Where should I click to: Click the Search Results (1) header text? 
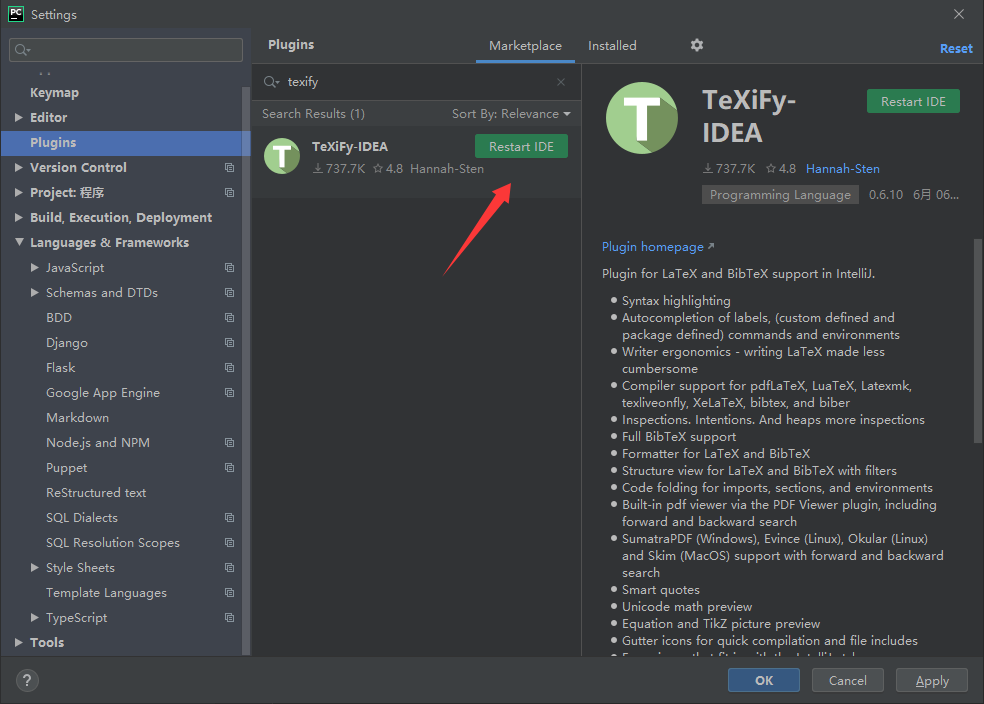click(x=313, y=114)
